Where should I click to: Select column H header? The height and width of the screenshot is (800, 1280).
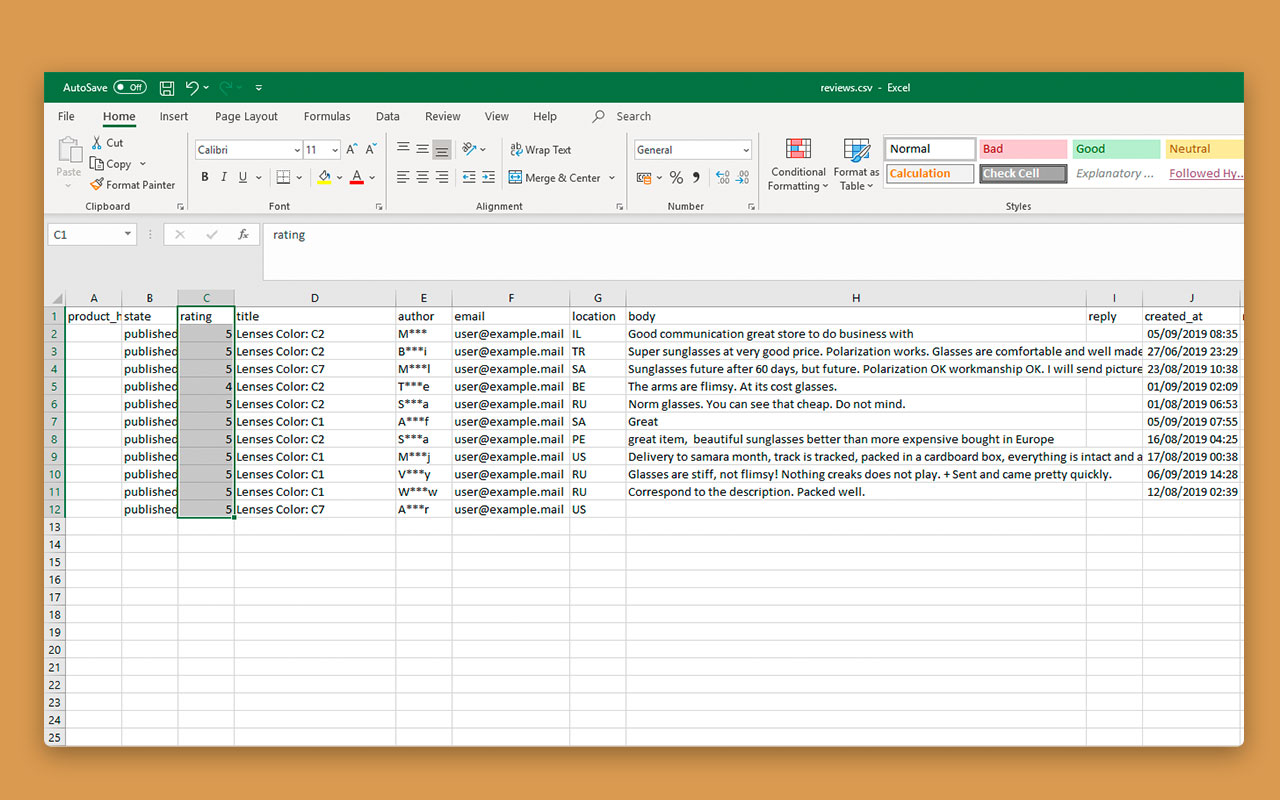coord(856,298)
